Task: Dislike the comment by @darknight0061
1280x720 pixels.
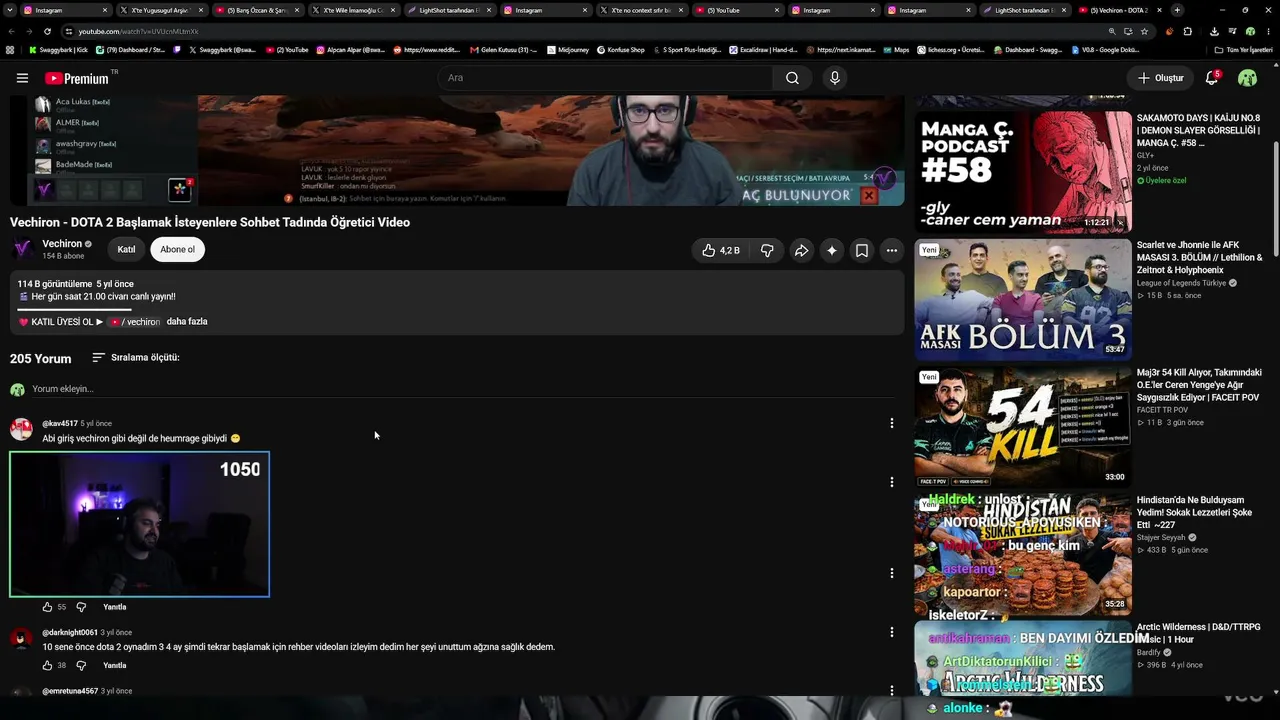Action: (81, 665)
